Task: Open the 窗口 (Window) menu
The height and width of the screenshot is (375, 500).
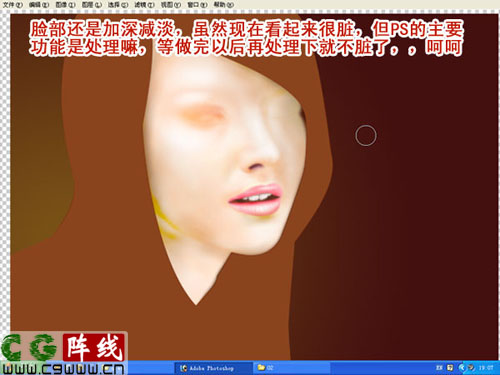Action: [197, 5]
